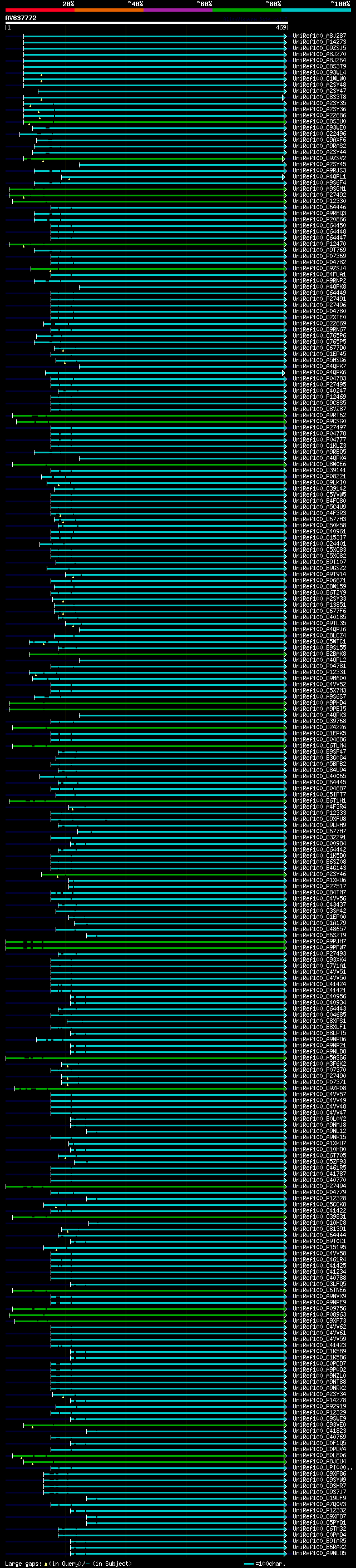The width and height of the screenshot is (356, 1568).
Task: Click the cyan ~100% identity legend segment
Action: pyautogui.click(x=316, y=10)
